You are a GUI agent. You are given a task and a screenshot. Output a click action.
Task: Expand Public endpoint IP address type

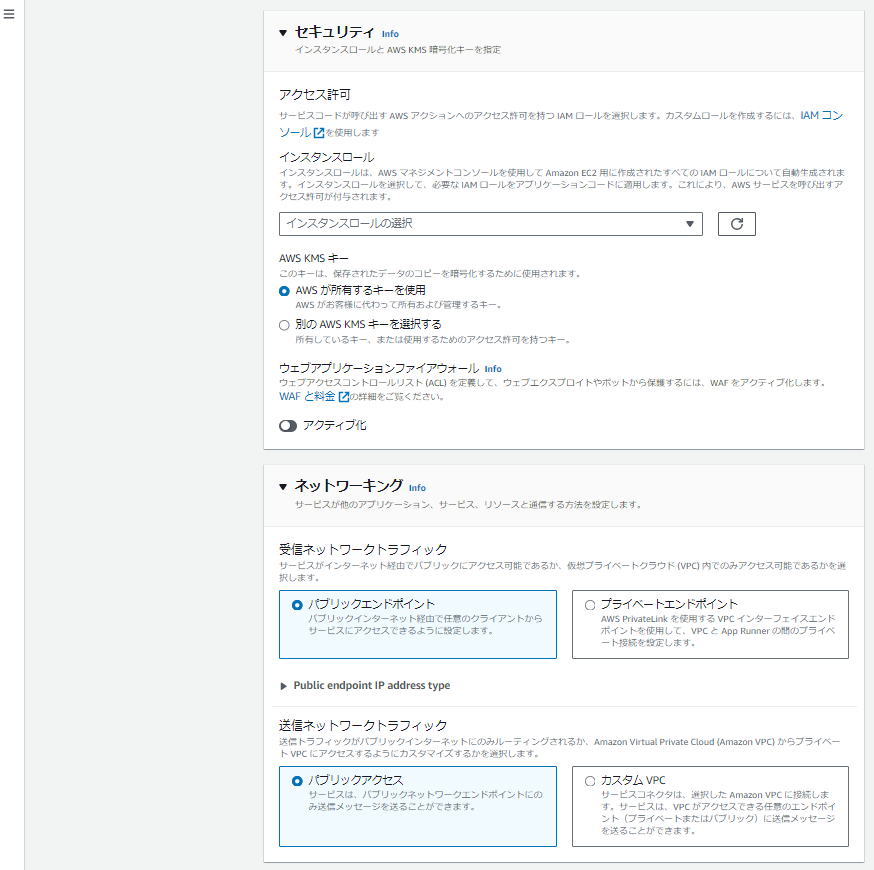365,686
